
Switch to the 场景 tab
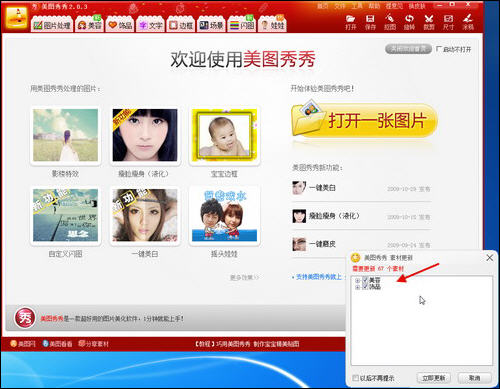(211, 25)
